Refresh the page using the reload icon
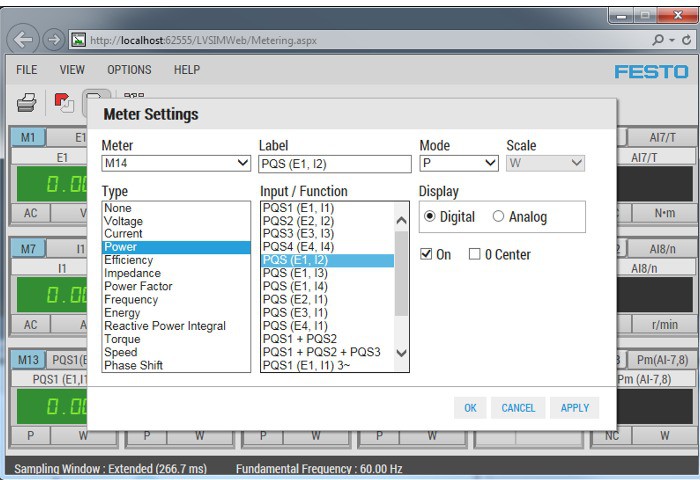Image resolution: width=700 pixels, height=480 pixels. (686, 40)
